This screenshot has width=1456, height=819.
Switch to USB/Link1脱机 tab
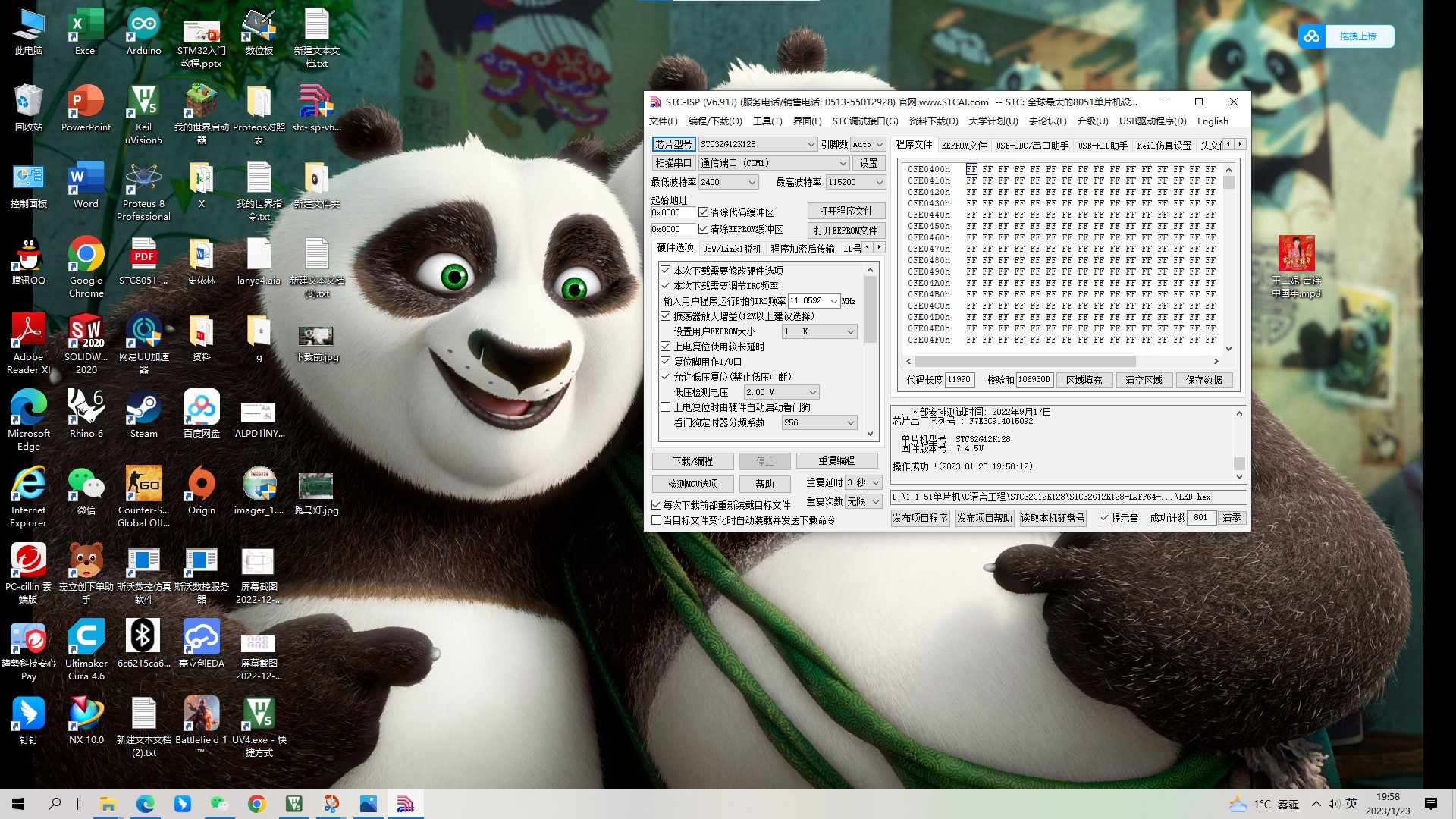pos(731,248)
